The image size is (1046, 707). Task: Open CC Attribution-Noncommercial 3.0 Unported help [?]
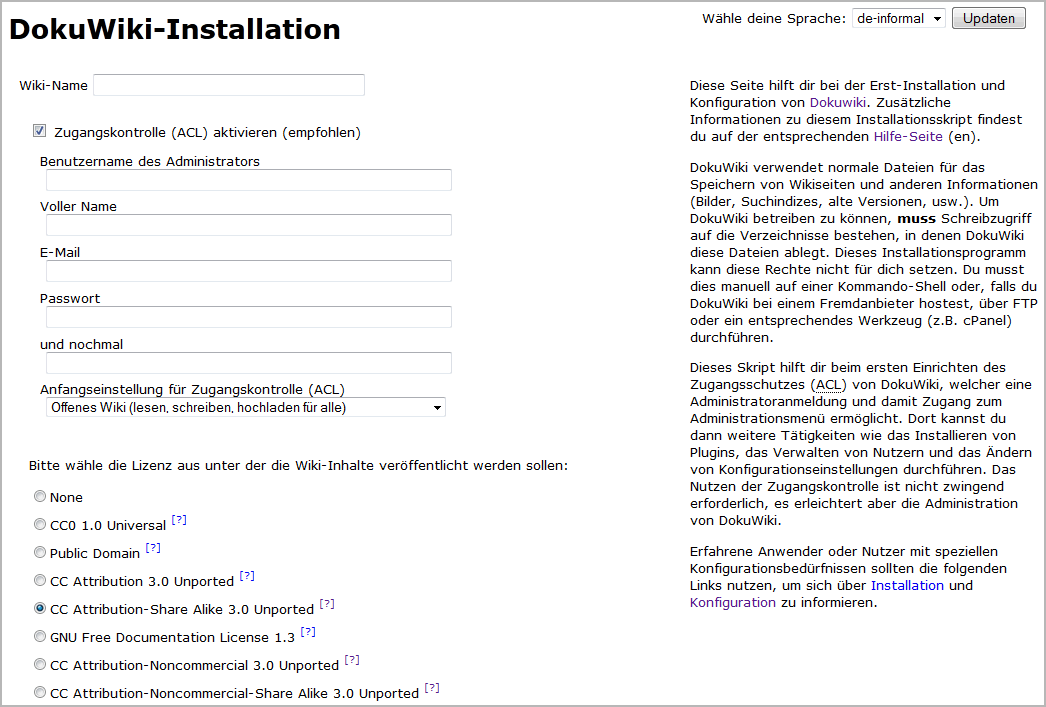click(x=352, y=660)
